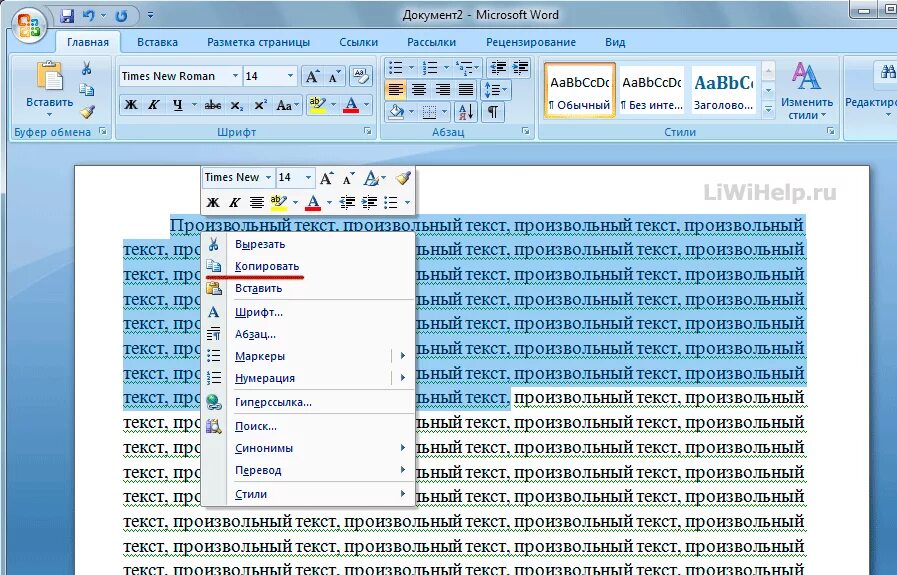The width and height of the screenshot is (897, 575).
Task: Open ribbon Font name combo box
Action: (180, 76)
